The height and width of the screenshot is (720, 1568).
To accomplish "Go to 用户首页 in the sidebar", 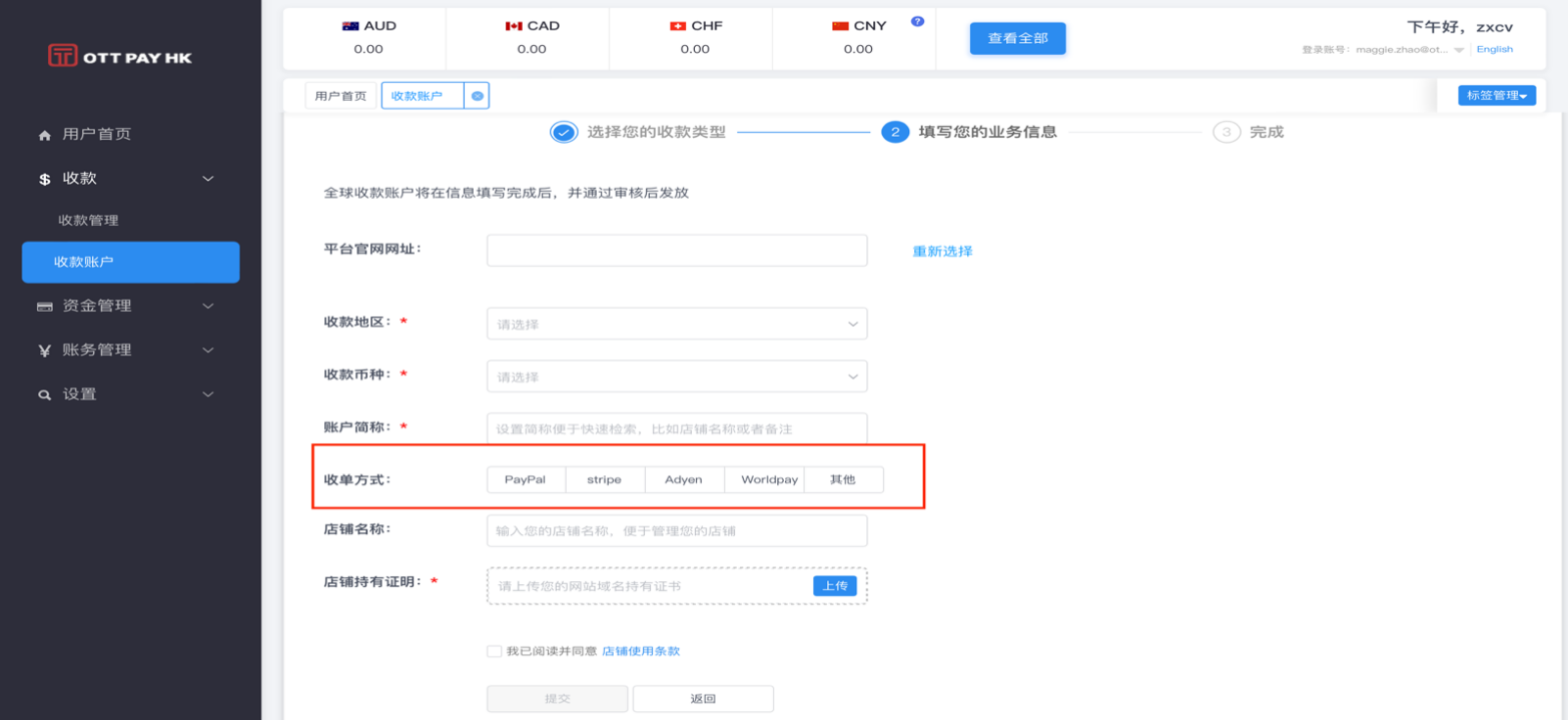I will tap(97, 134).
